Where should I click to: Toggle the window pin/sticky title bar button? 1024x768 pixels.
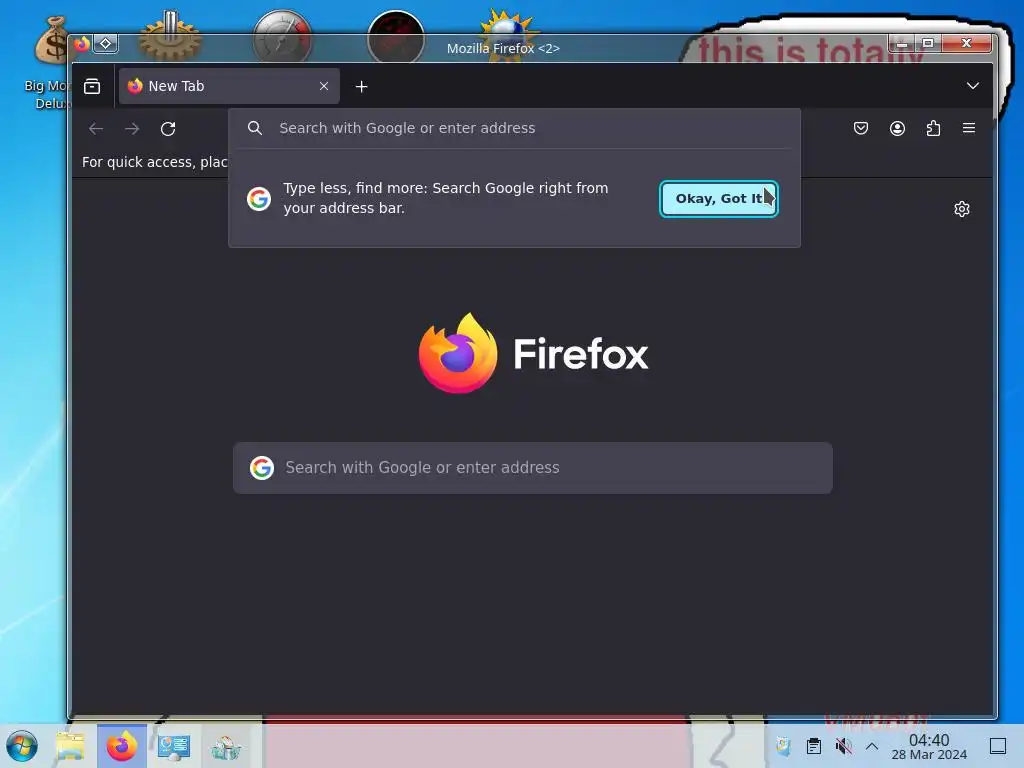(x=106, y=44)
